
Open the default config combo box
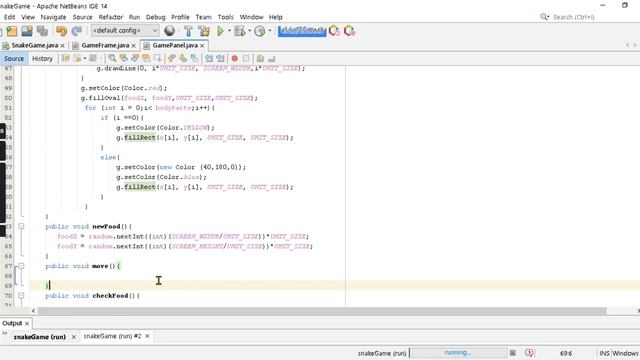pos(125,31)
